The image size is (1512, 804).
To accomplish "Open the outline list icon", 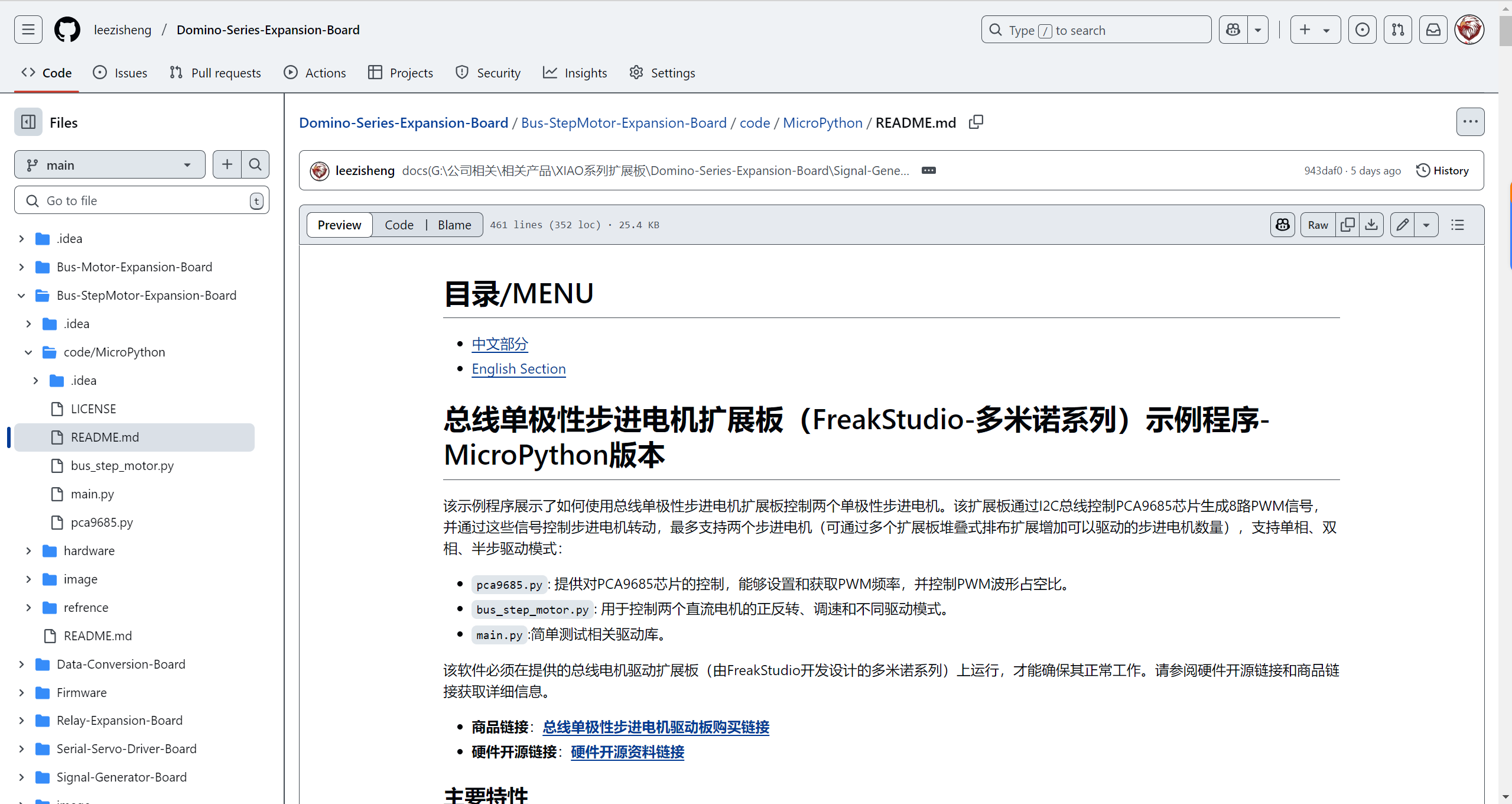I will (1458, 225).
